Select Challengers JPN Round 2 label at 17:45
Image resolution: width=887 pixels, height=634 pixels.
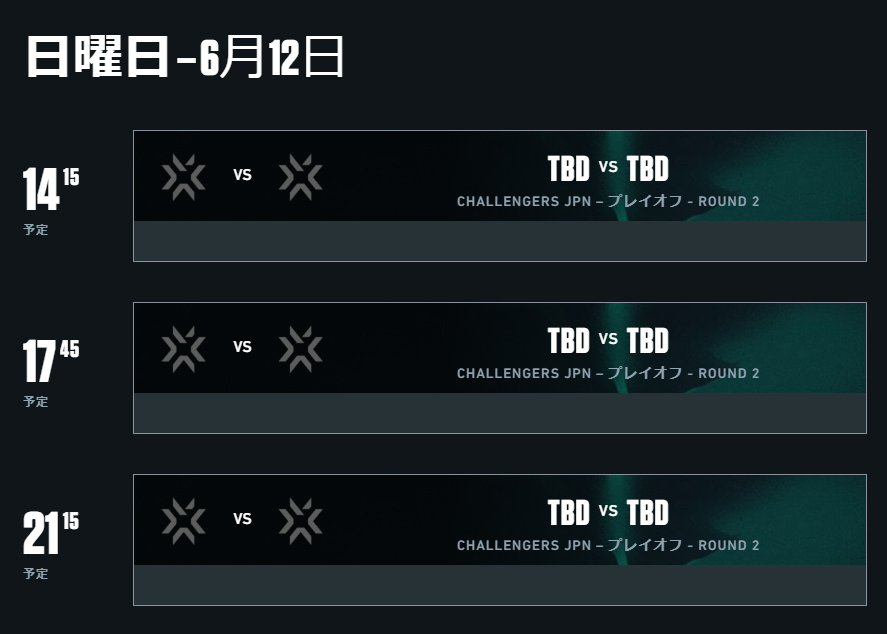tap(608, 373)
